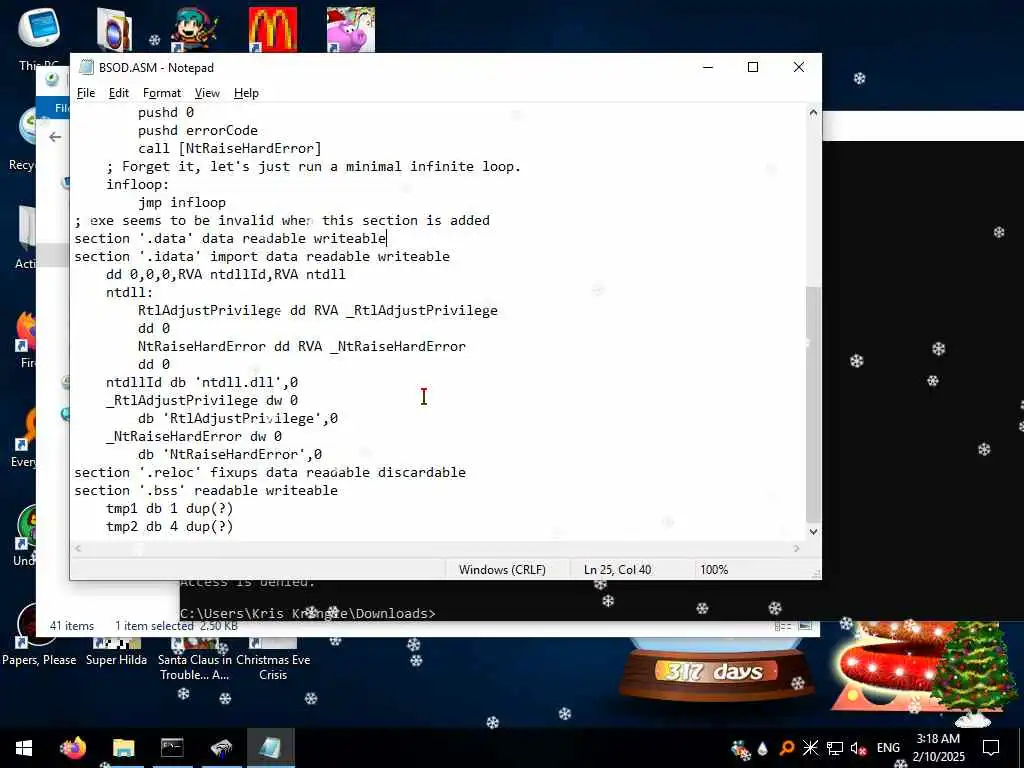Click the orange magnifier tray icon

pos(787,748)
